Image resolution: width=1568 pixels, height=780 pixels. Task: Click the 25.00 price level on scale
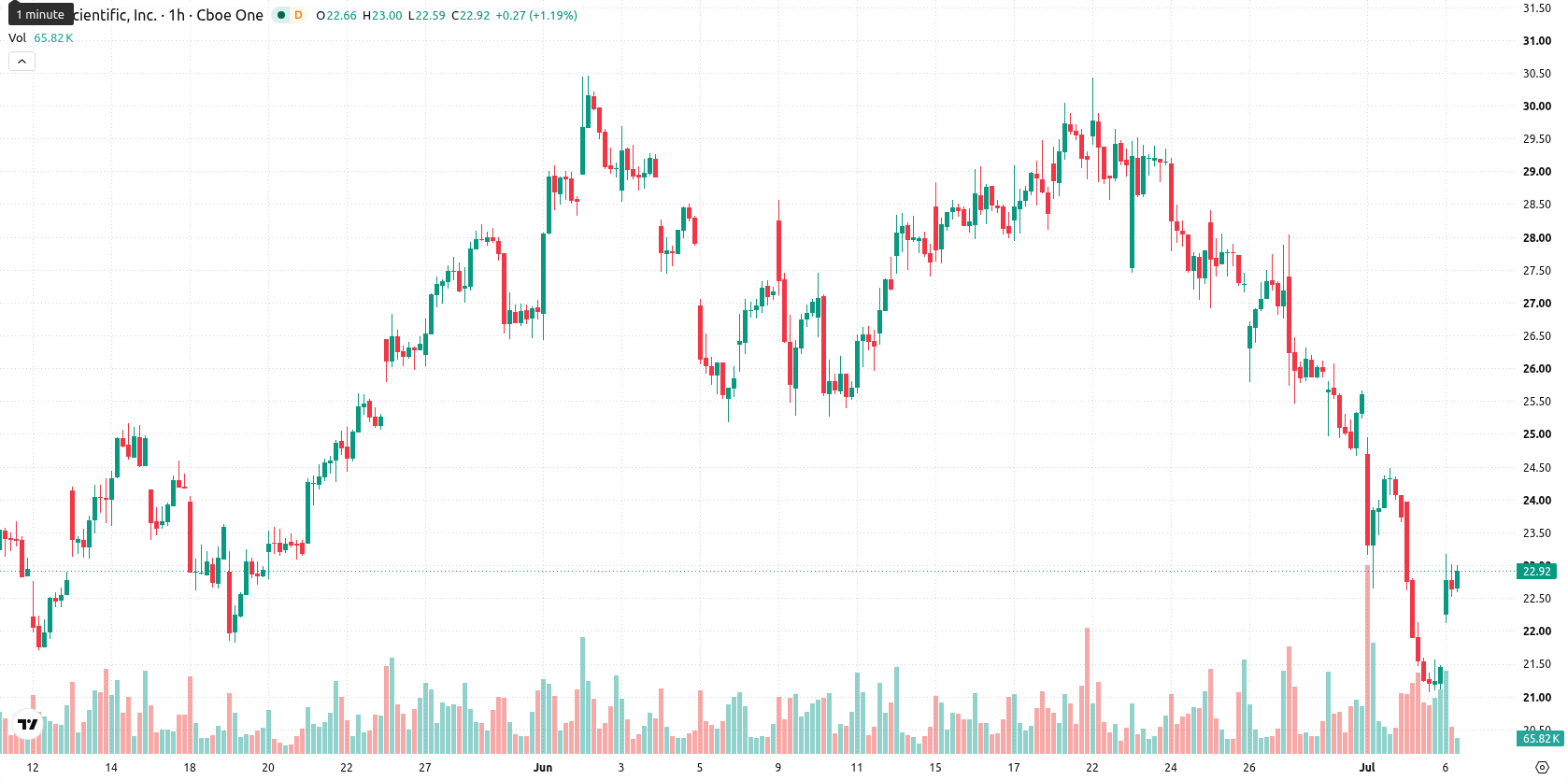pos(1537,434)
